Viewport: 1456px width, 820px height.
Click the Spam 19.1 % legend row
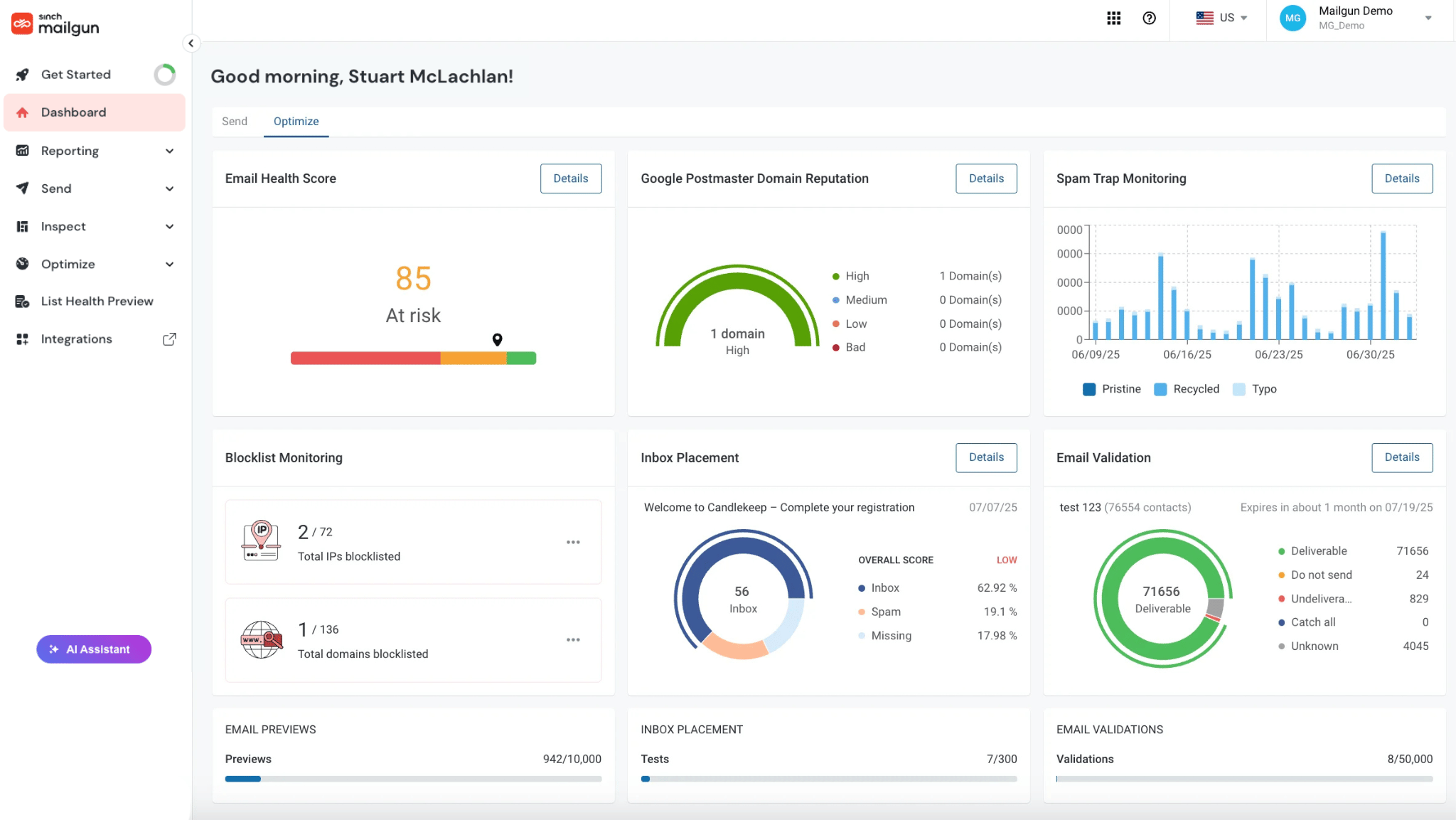(x=937, y=612)
